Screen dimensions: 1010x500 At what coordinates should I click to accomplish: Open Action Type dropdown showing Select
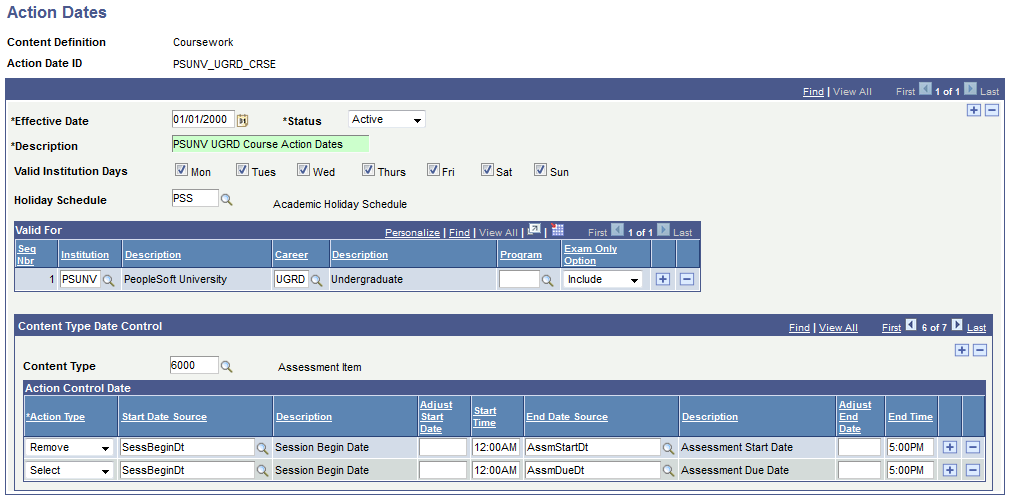tap(70, 470)
